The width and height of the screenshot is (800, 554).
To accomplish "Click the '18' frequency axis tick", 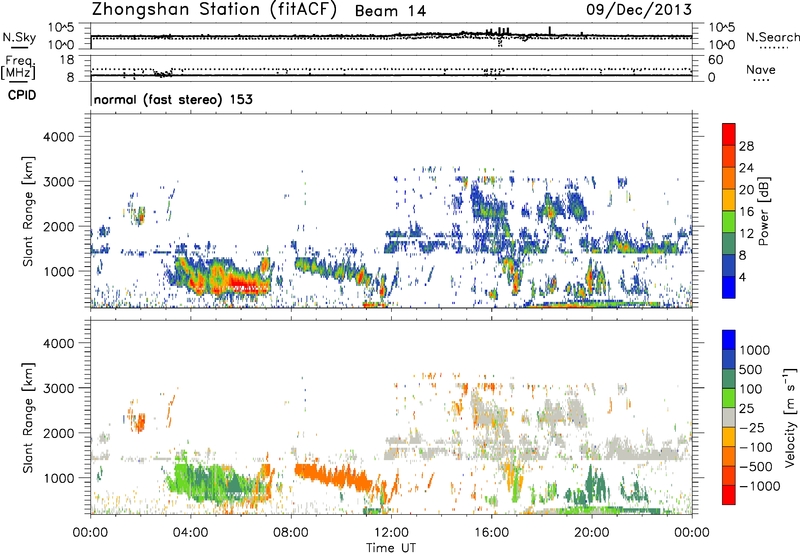I will 67,60.
